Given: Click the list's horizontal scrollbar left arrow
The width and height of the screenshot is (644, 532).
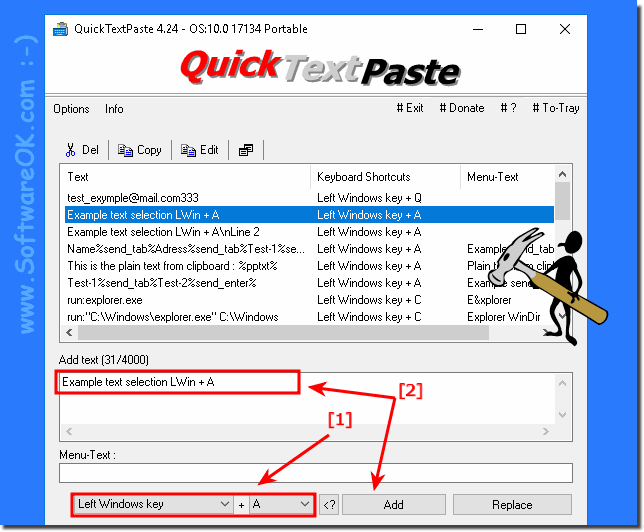Looking at the screenshot, I should pos(69,333).
